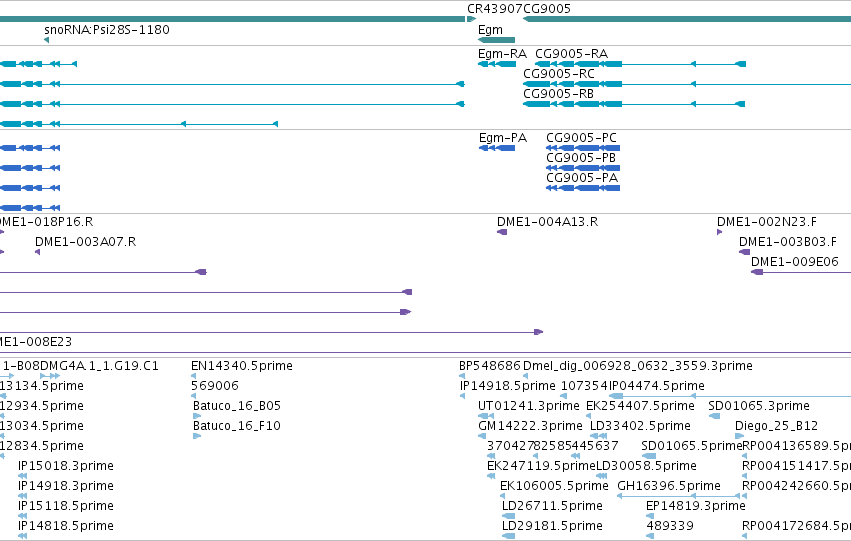Click the IP15018.3prime EST label

(x=66, y=466)
